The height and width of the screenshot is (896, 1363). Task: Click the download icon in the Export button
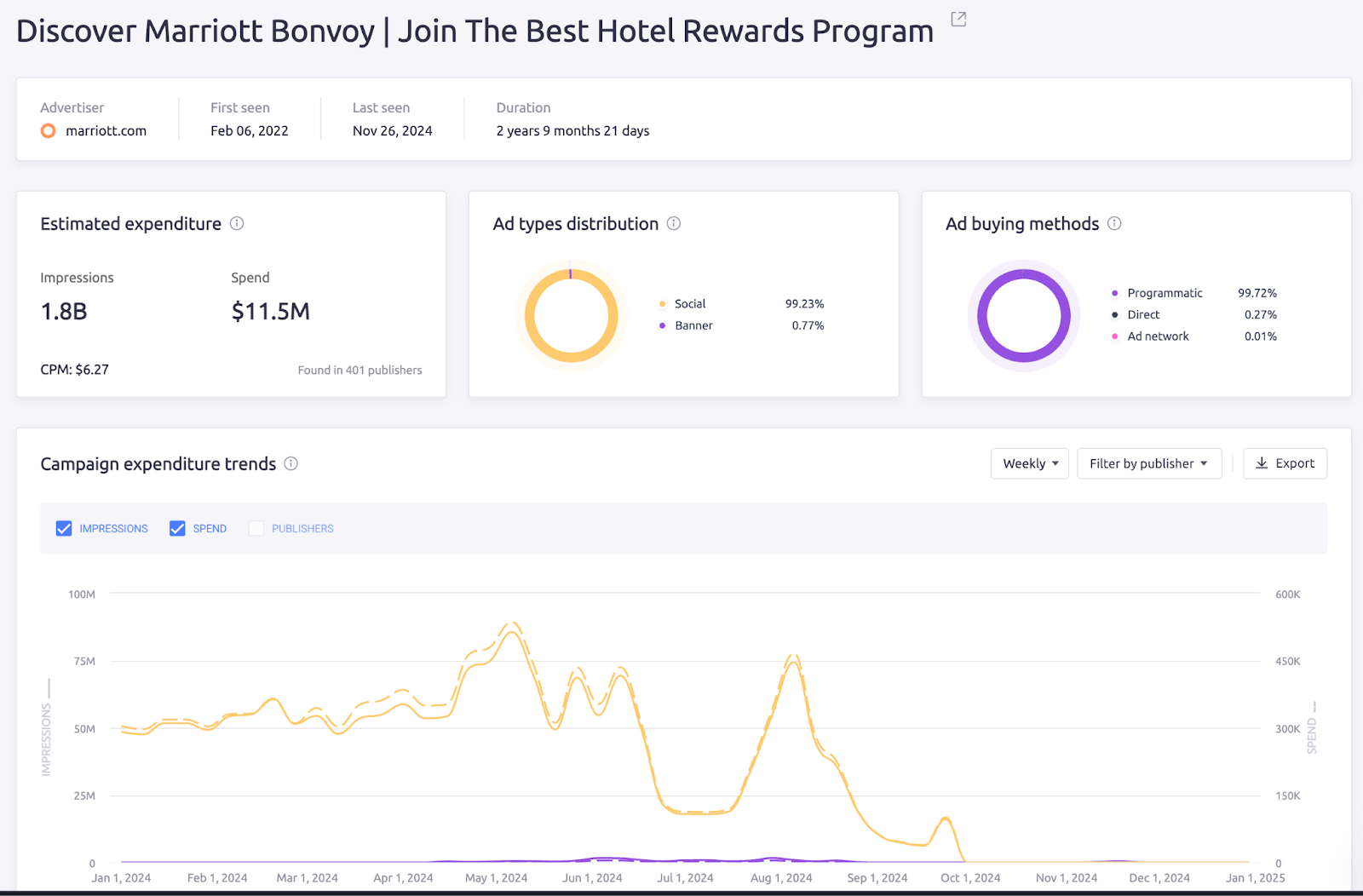[x=1262, y=463]
